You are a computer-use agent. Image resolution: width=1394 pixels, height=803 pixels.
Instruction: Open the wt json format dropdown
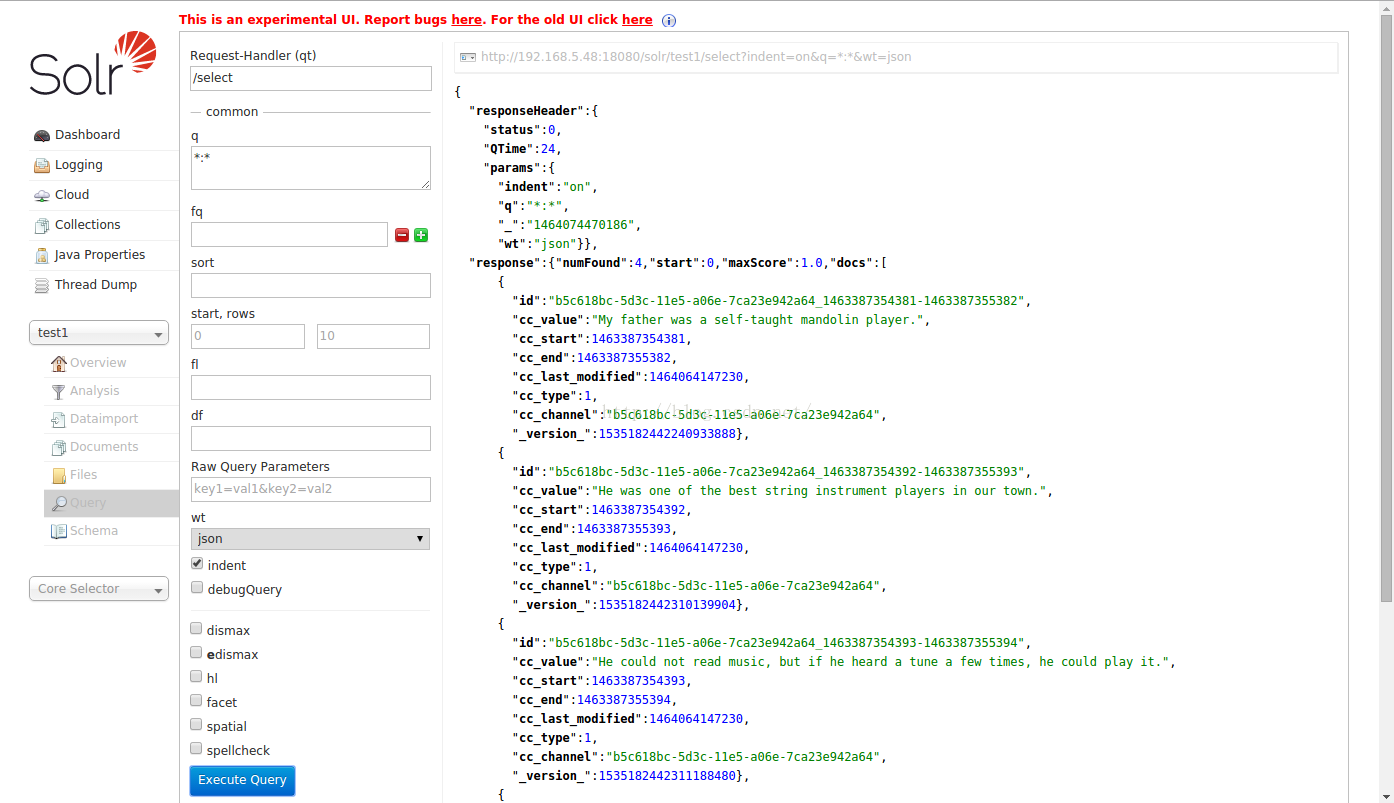pos(310,539)
